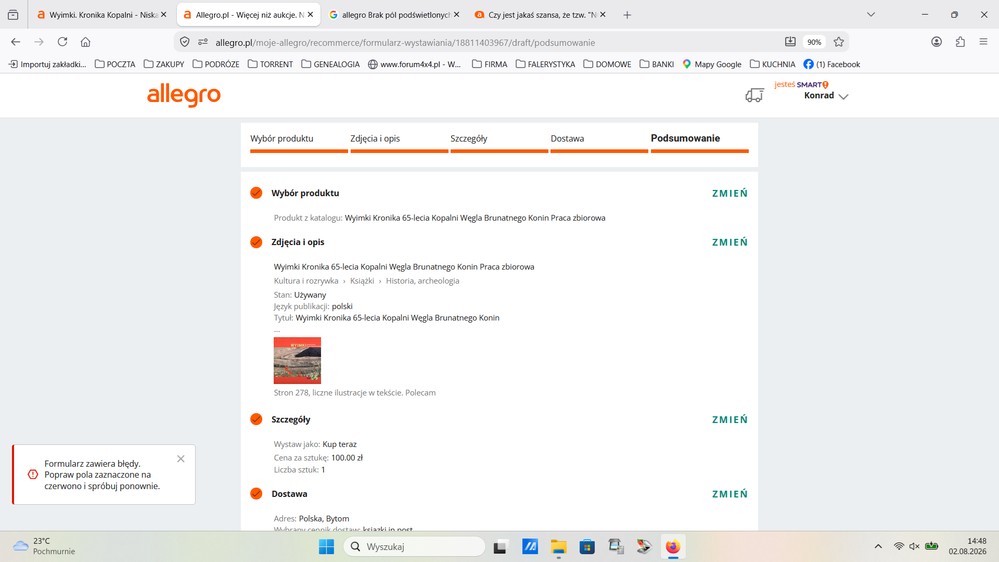Click Kultura i rozrywka breadcrumb
Image resolution: width=999 pixels, height=562 pixels.
tap(306, 281)
